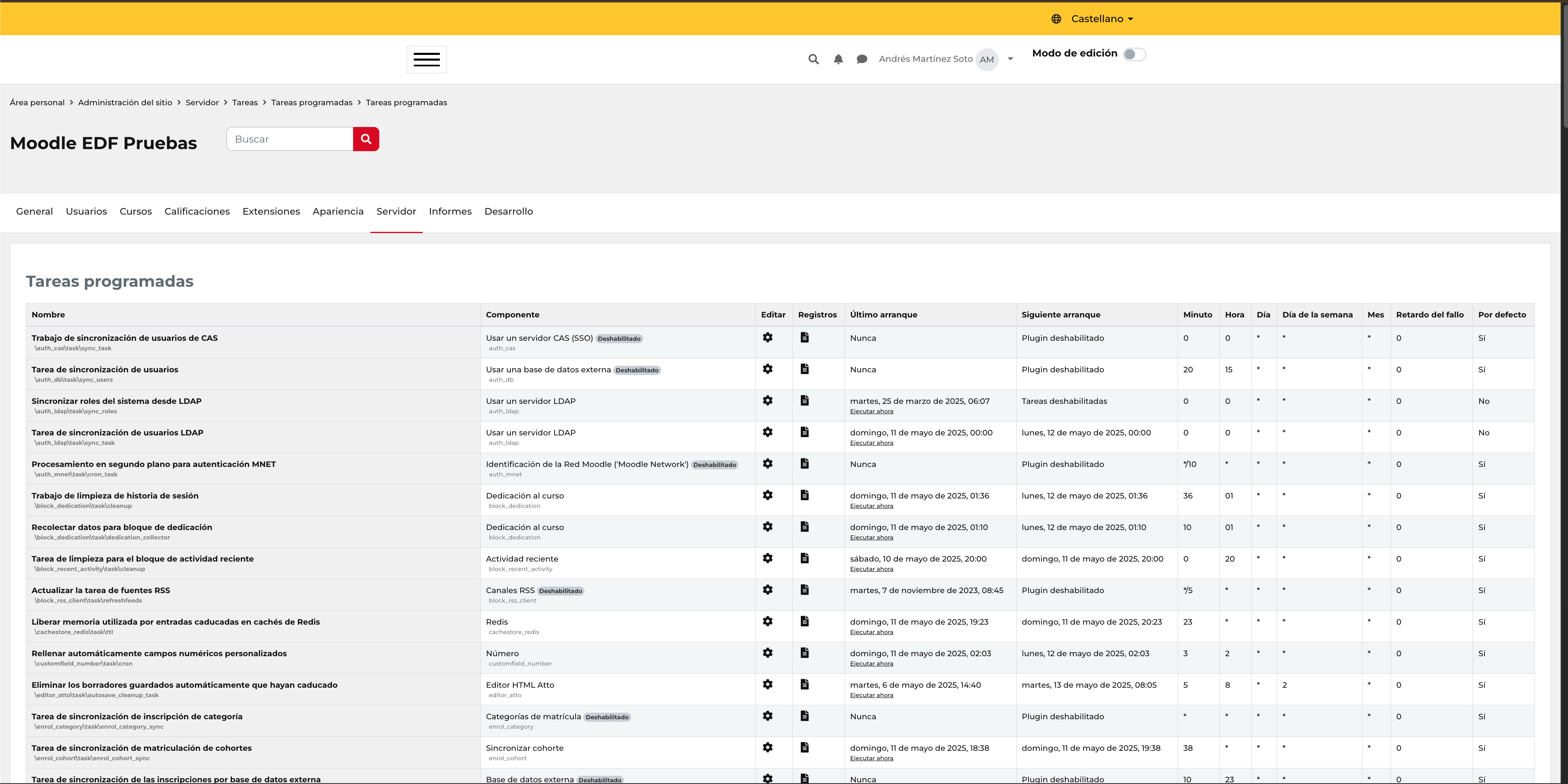View logs for customfield number cron task
Viewport: 1568px width, 784px height.
804,653
